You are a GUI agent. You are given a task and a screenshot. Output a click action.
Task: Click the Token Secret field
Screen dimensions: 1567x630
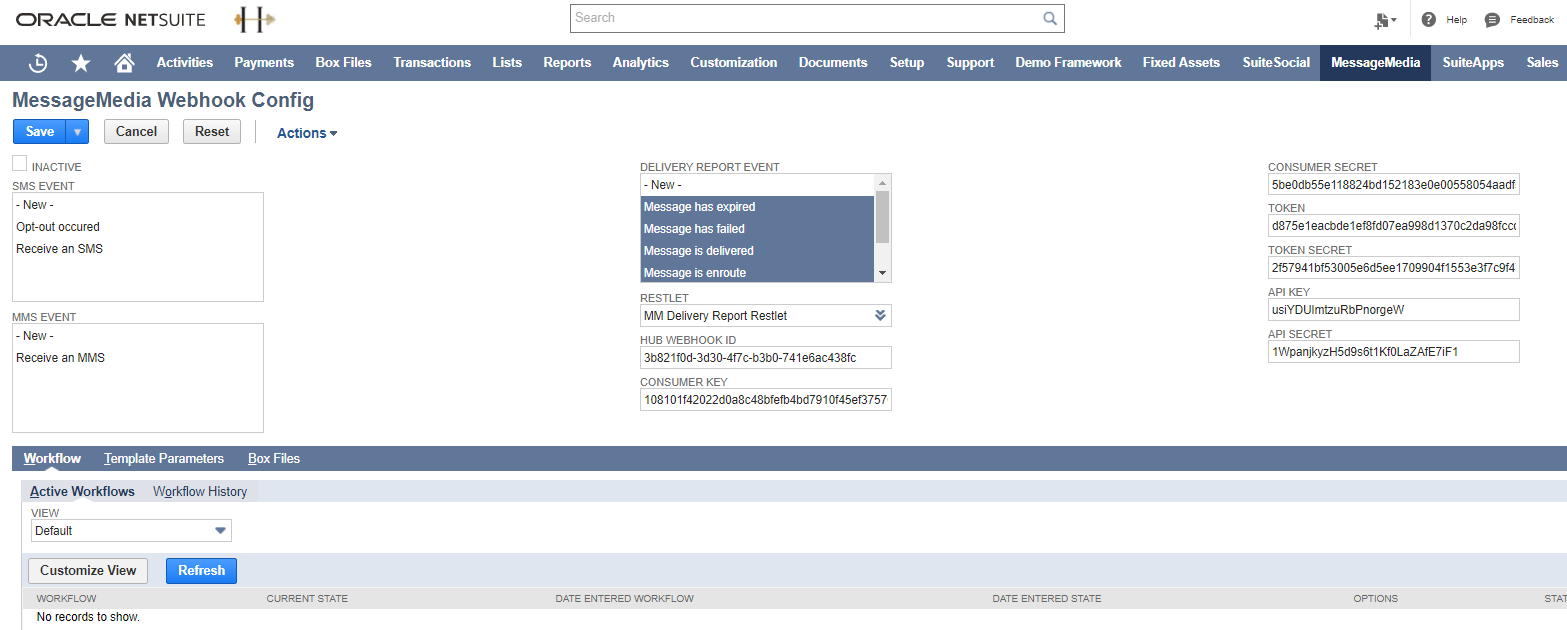1393,268
